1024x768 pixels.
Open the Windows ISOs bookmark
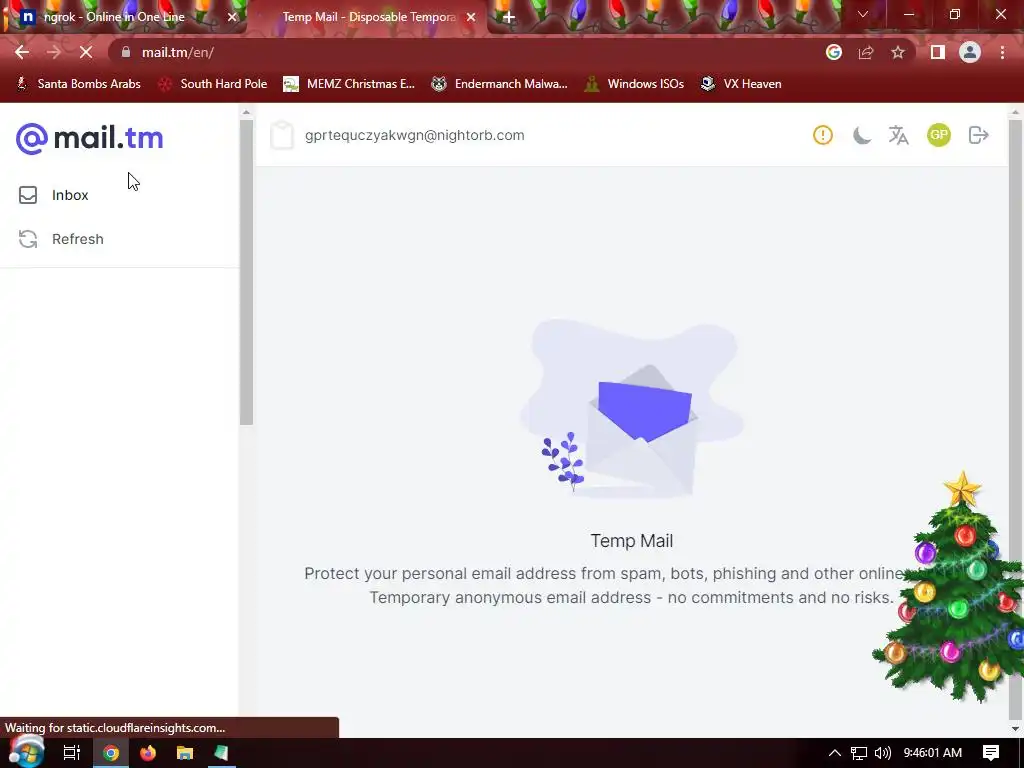tap(633, 84)
